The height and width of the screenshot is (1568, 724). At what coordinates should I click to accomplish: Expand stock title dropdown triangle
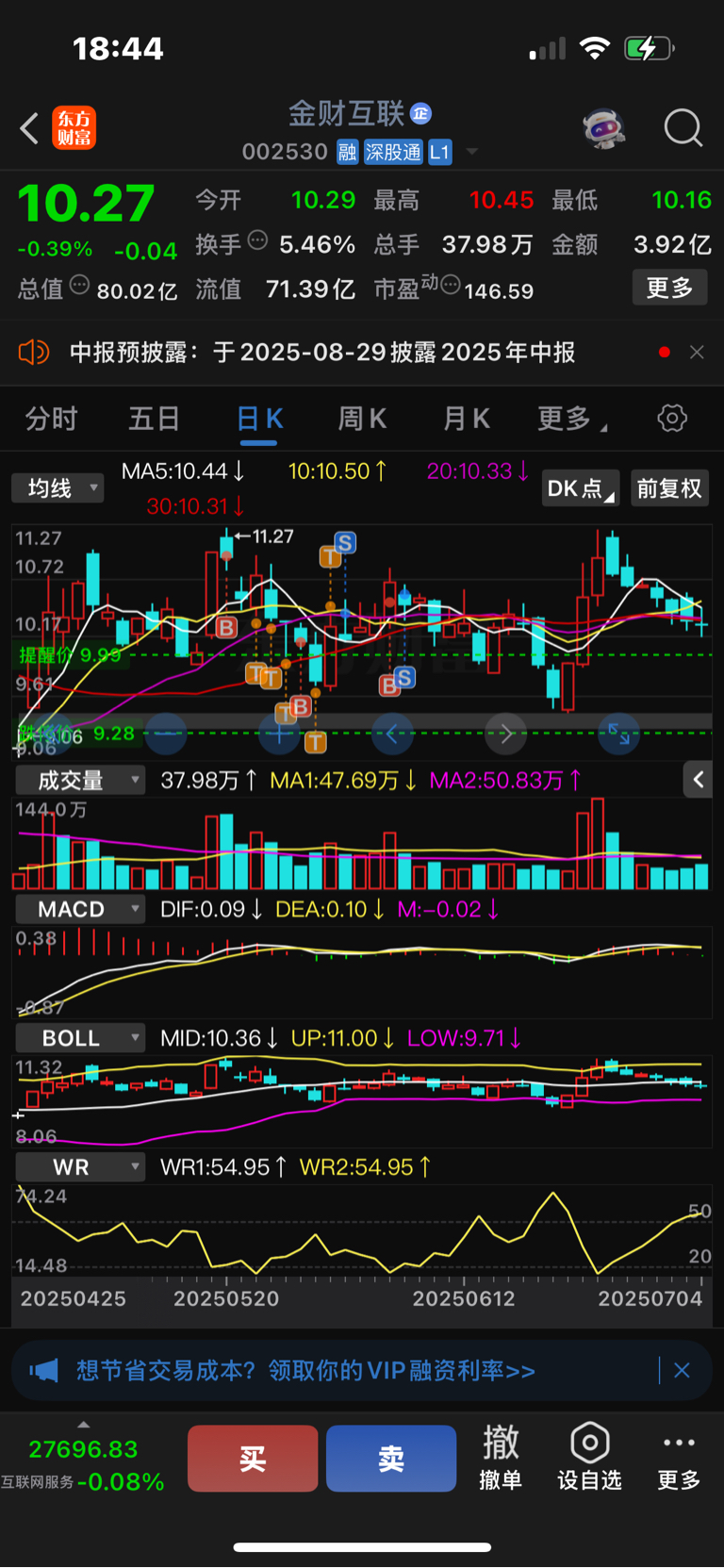(x=471, y=152)
